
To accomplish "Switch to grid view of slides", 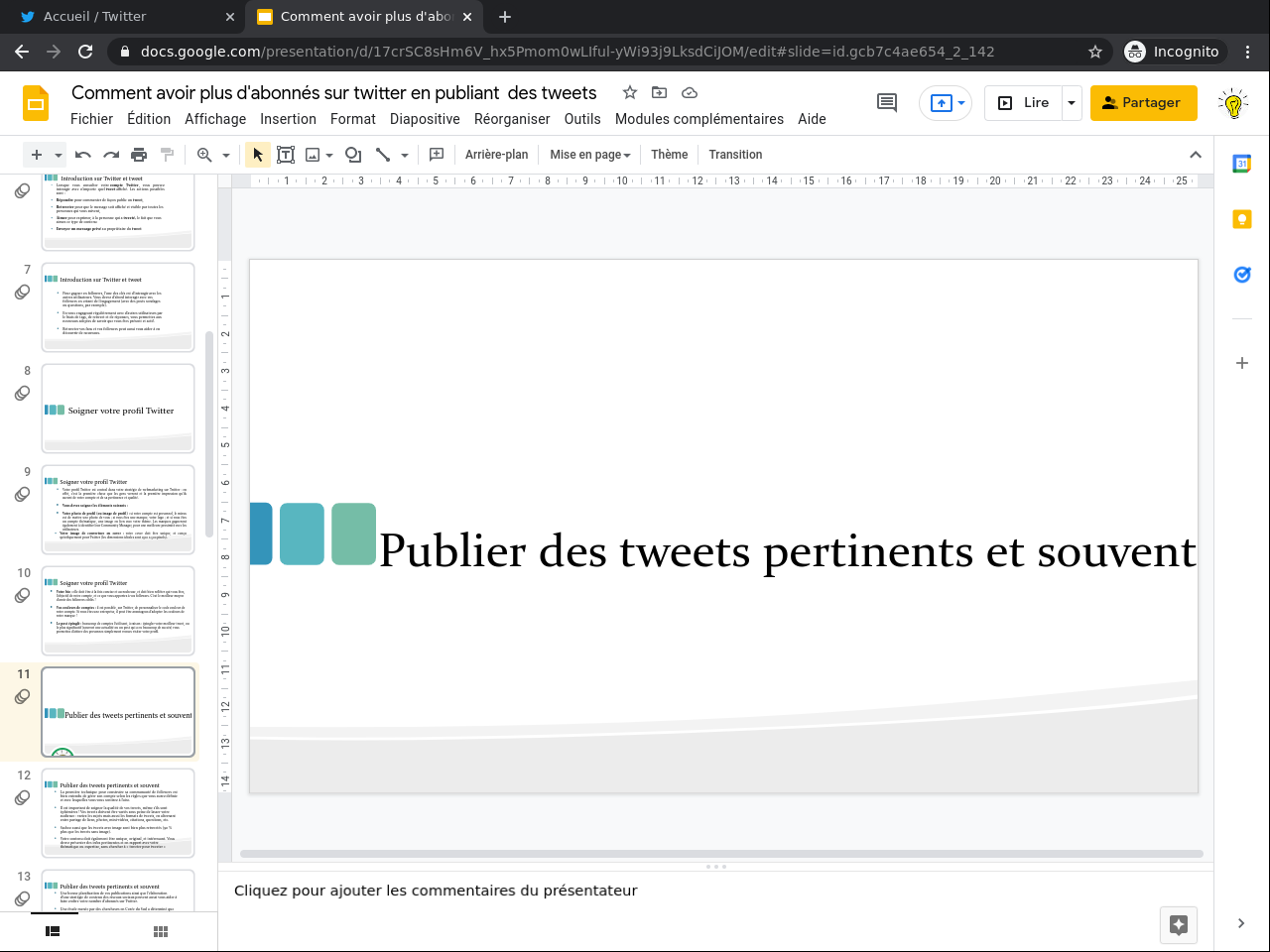I will [x=161, y=931].
